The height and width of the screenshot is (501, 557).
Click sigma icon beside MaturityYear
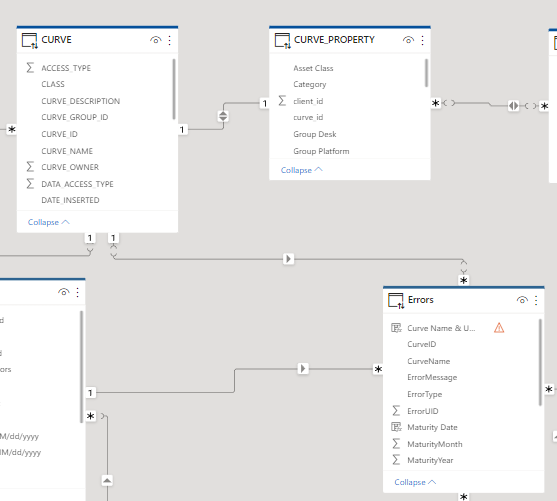[396, 460]
